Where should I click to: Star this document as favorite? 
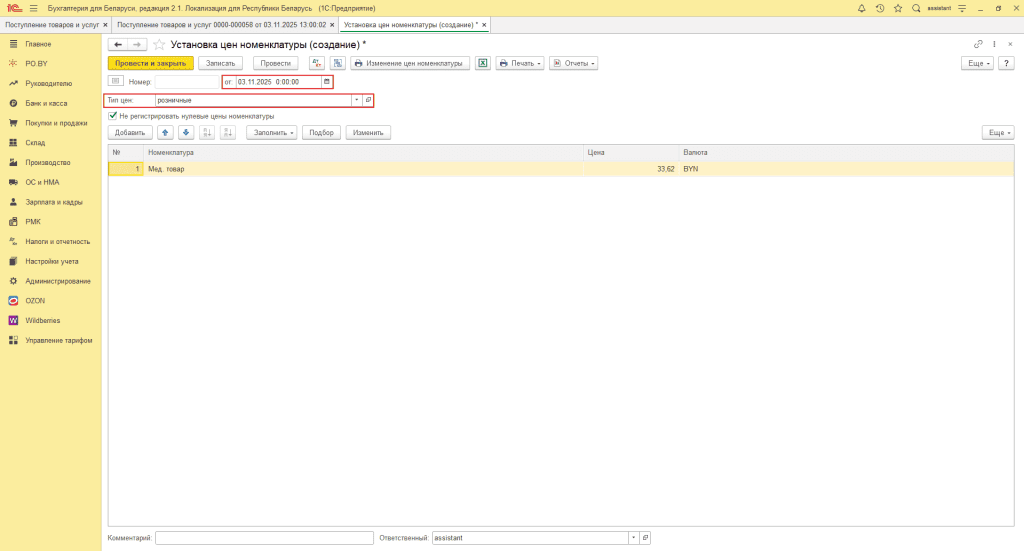tap(159, 45)
